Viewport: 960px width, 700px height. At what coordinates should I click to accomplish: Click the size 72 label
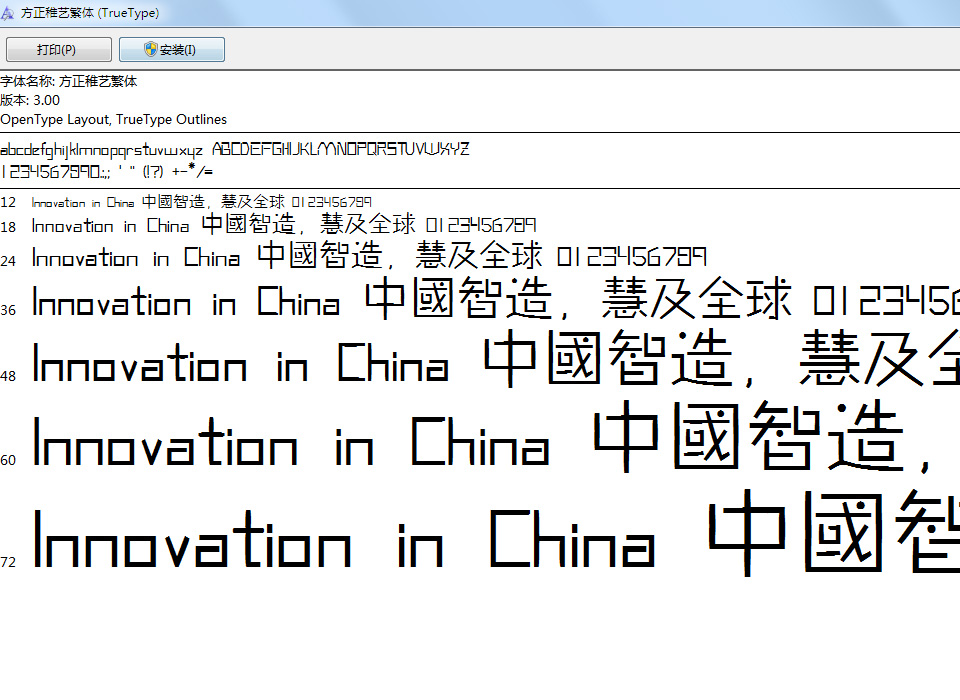click(x=8, y=562)
